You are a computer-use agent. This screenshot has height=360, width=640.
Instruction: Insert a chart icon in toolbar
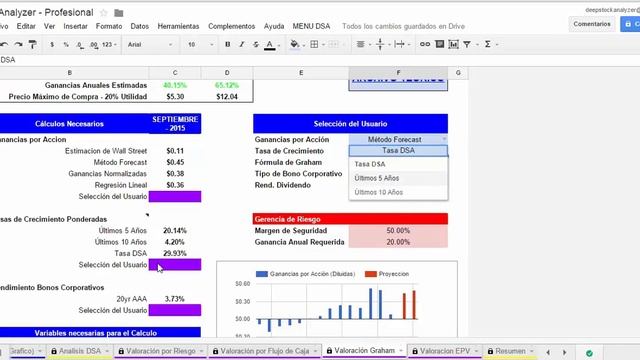[x=453, y=44]
